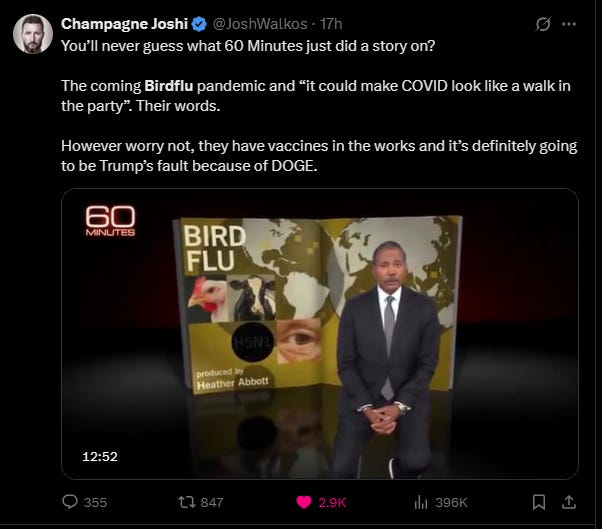The width and height of the screenshot is (602, 529).
Task: Open the @JoshWalkos handle link
Action: pyautogui.click(x=260, y=24)
